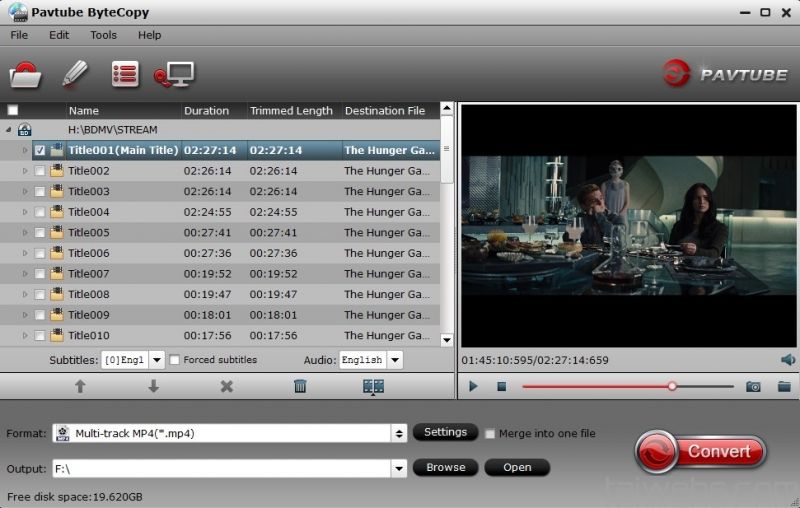The image size is (800, 508).
Task: Enable the Forced subtitles checkbox
Action: click(x=174, y=360)
